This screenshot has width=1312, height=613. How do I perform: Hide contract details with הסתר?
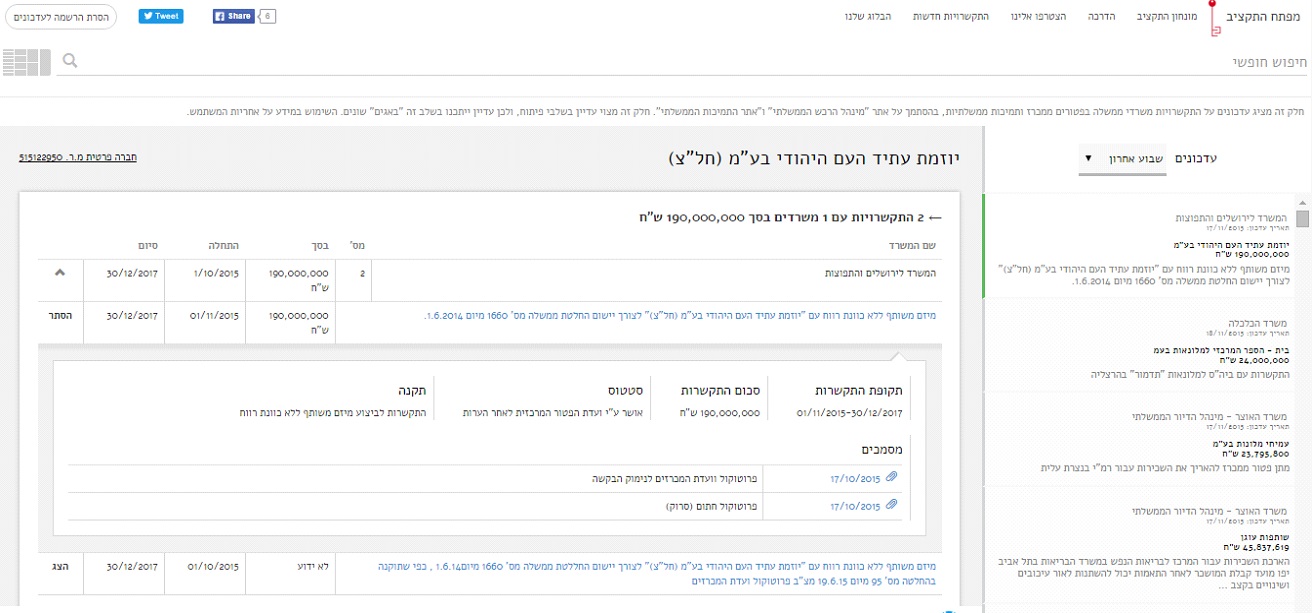click(x=62, y=315)
